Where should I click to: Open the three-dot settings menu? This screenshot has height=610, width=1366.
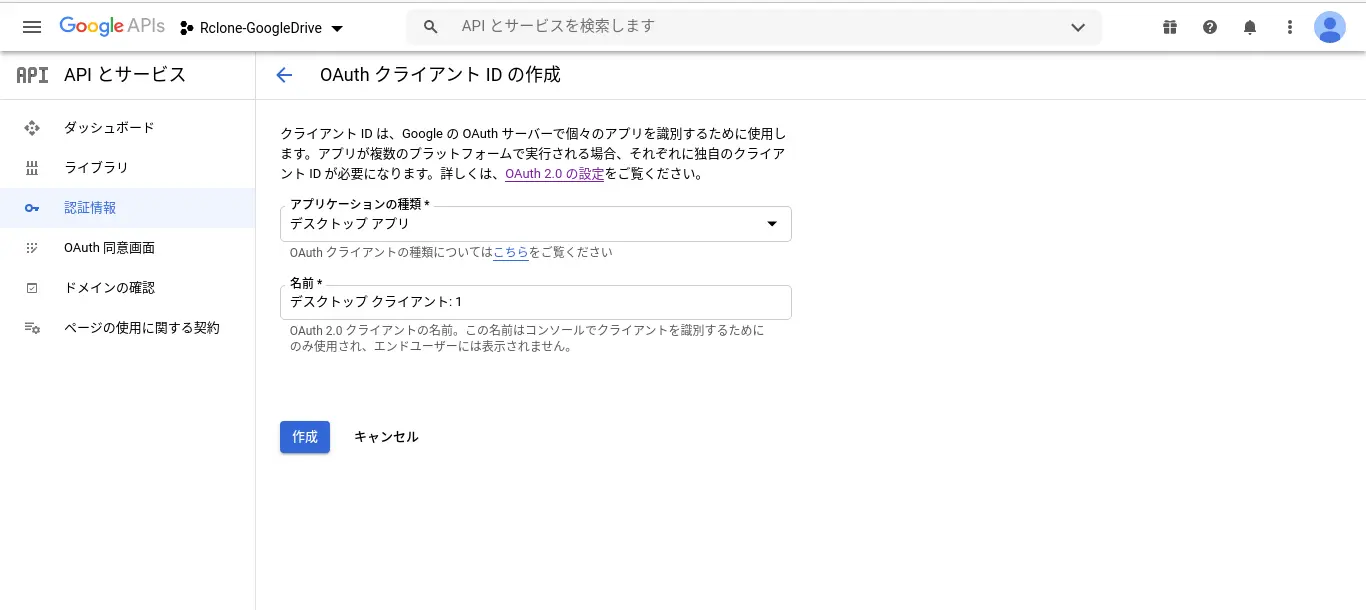(1290, 27)
